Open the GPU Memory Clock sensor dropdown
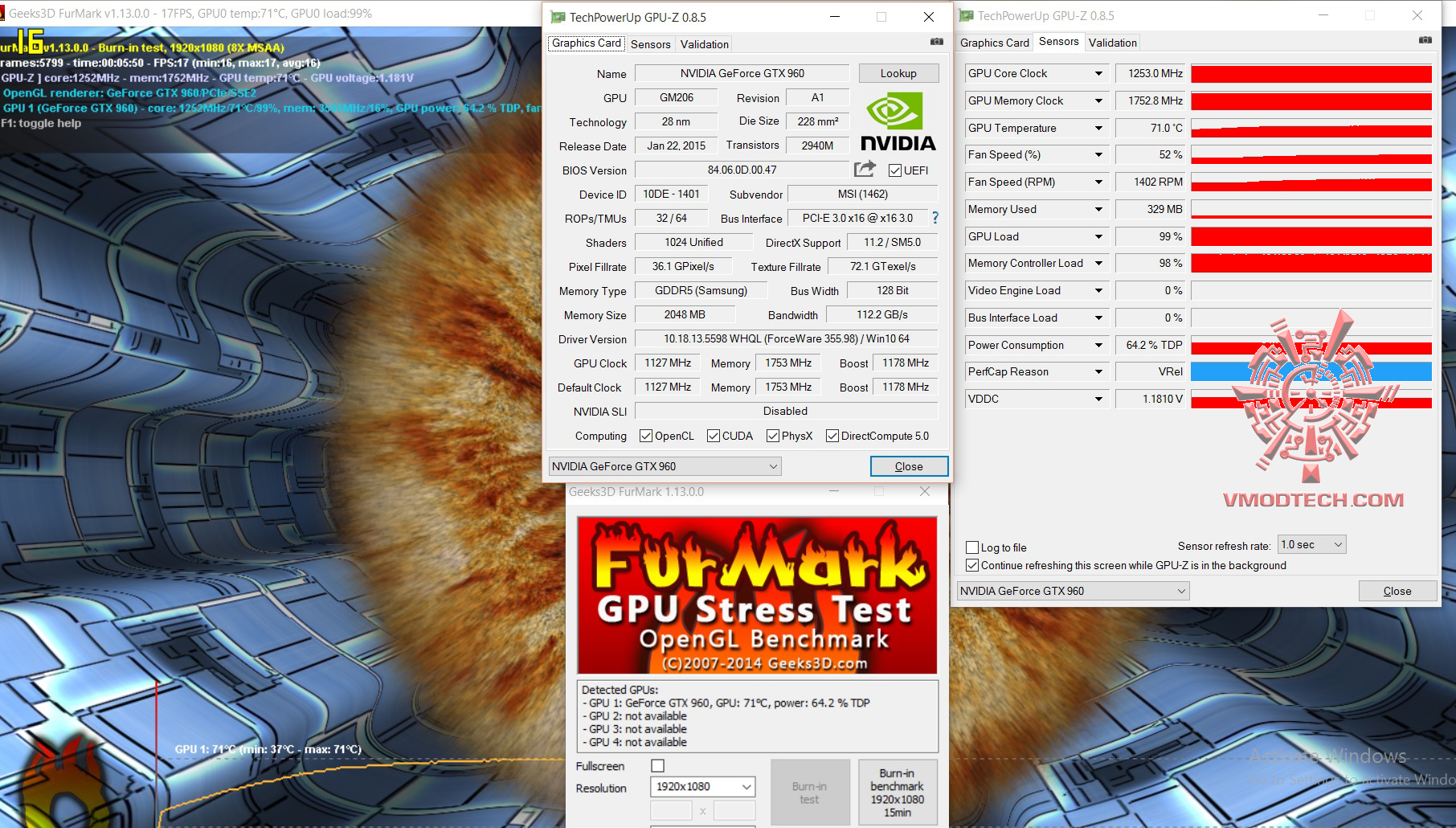Viewport: 1456px width, 828px height. pos(1098,101)
